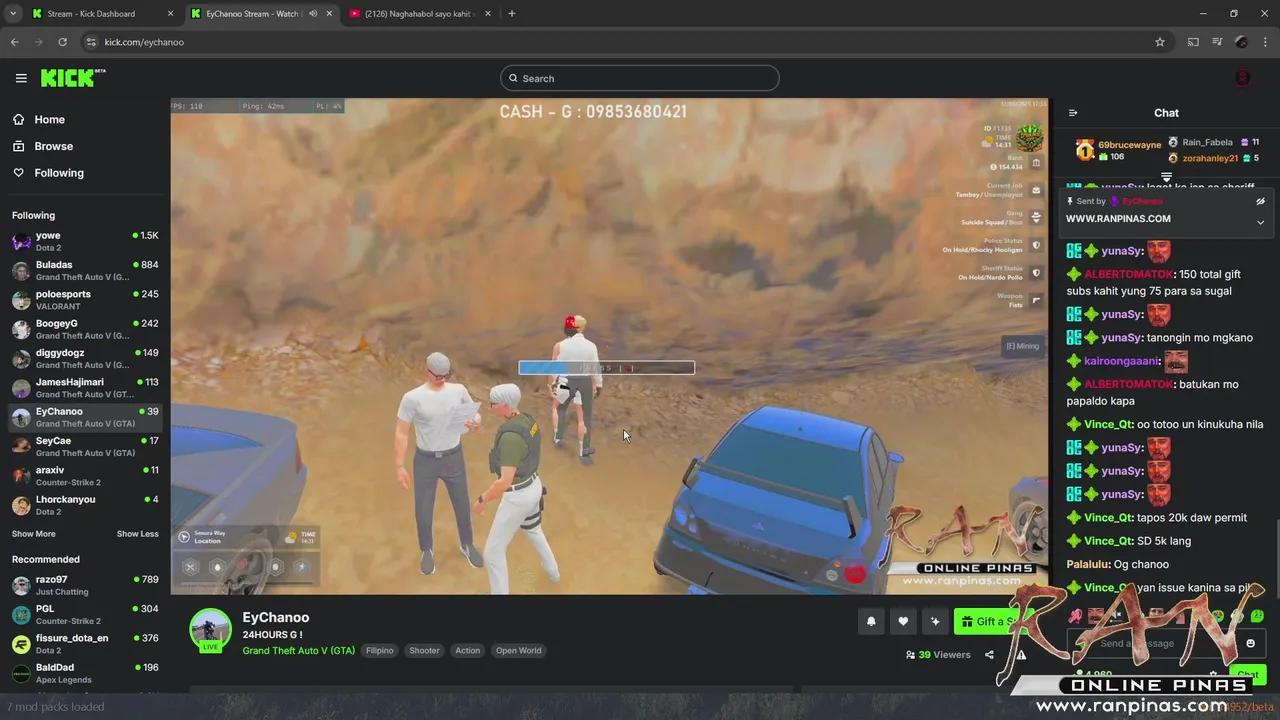This screenshot has width=1280, height=720.
Task: Expand following list with Show More
Action: [34, 534]
